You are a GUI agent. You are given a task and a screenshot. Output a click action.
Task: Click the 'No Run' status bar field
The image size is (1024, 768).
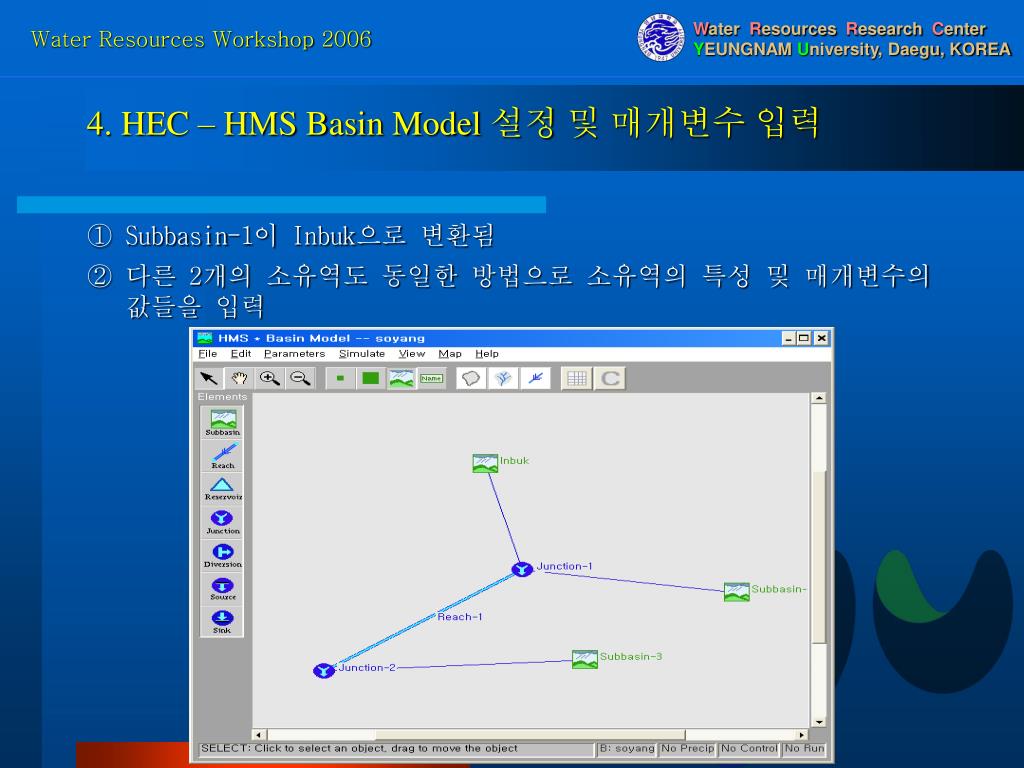pyautogui.click(x=805, y=748)
